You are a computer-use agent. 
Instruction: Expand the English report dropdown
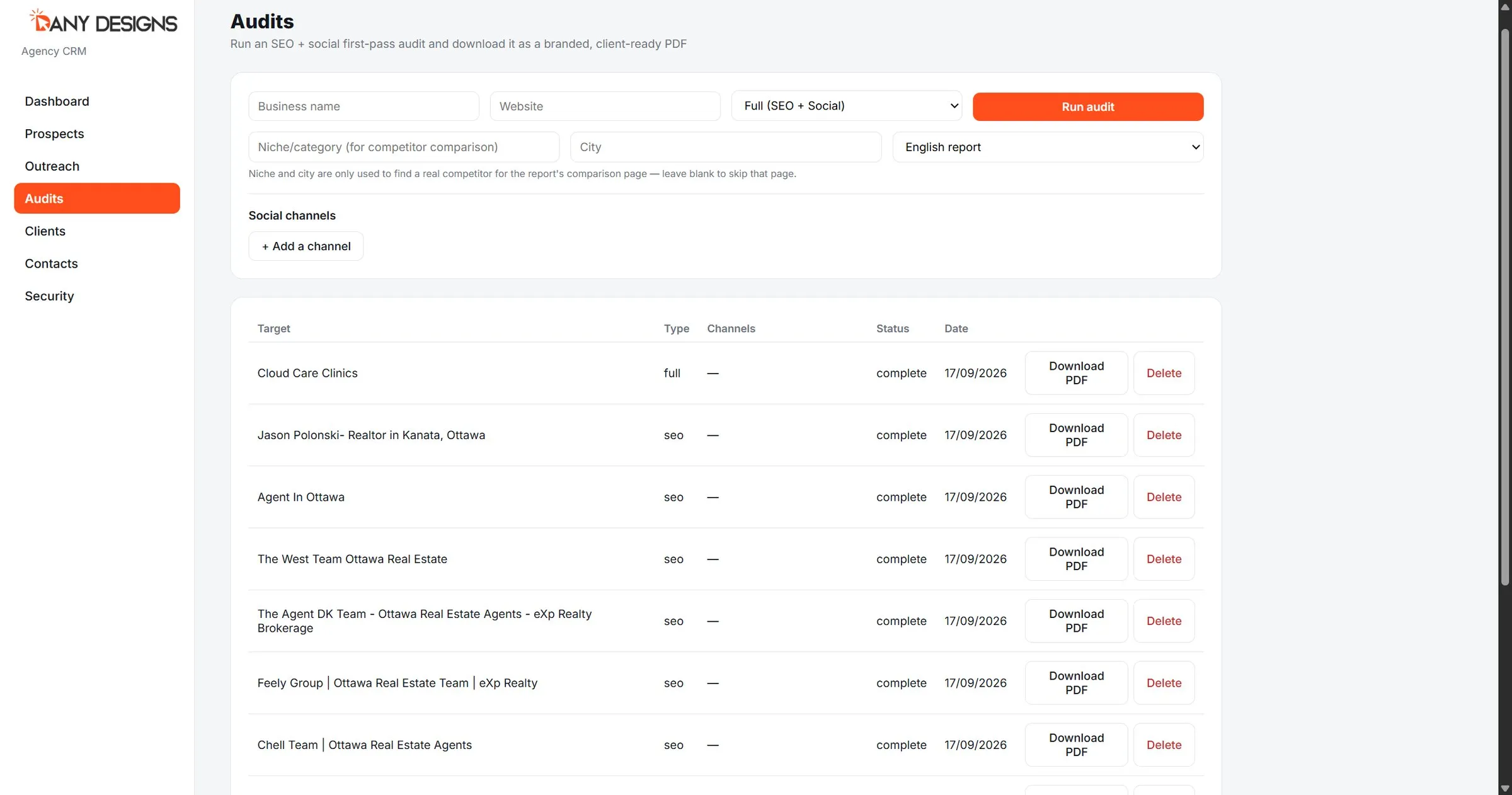click(x=1048, y=147)
